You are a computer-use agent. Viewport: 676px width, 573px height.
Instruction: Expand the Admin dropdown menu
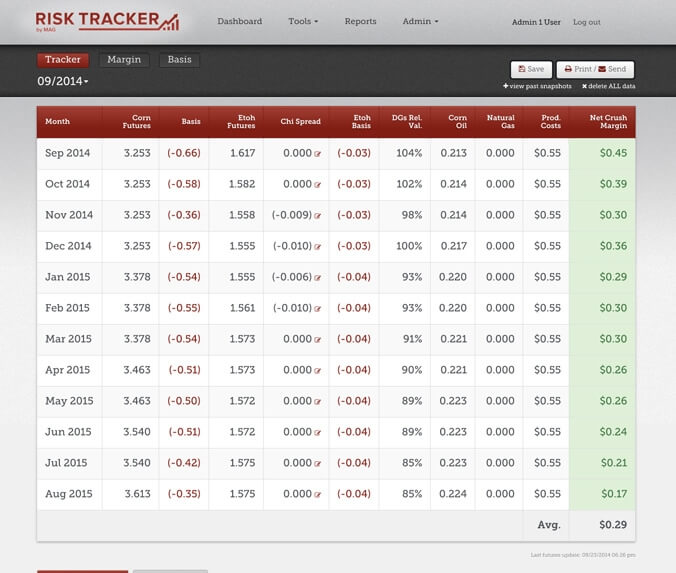pos(420,21)
